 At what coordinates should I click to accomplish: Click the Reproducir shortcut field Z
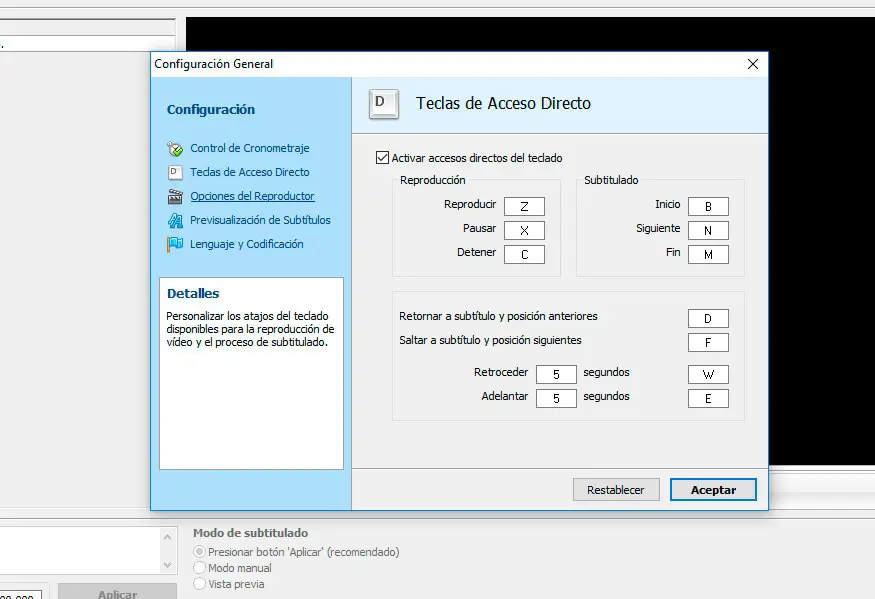pyautogui.click(x=524, y=207)
